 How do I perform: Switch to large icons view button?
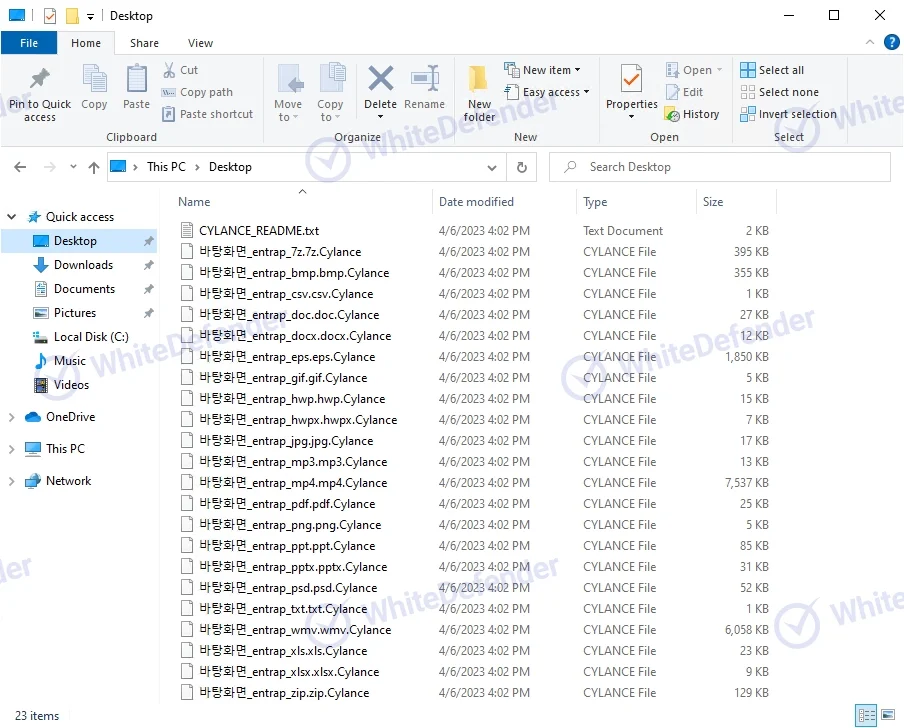click(887, 715)
